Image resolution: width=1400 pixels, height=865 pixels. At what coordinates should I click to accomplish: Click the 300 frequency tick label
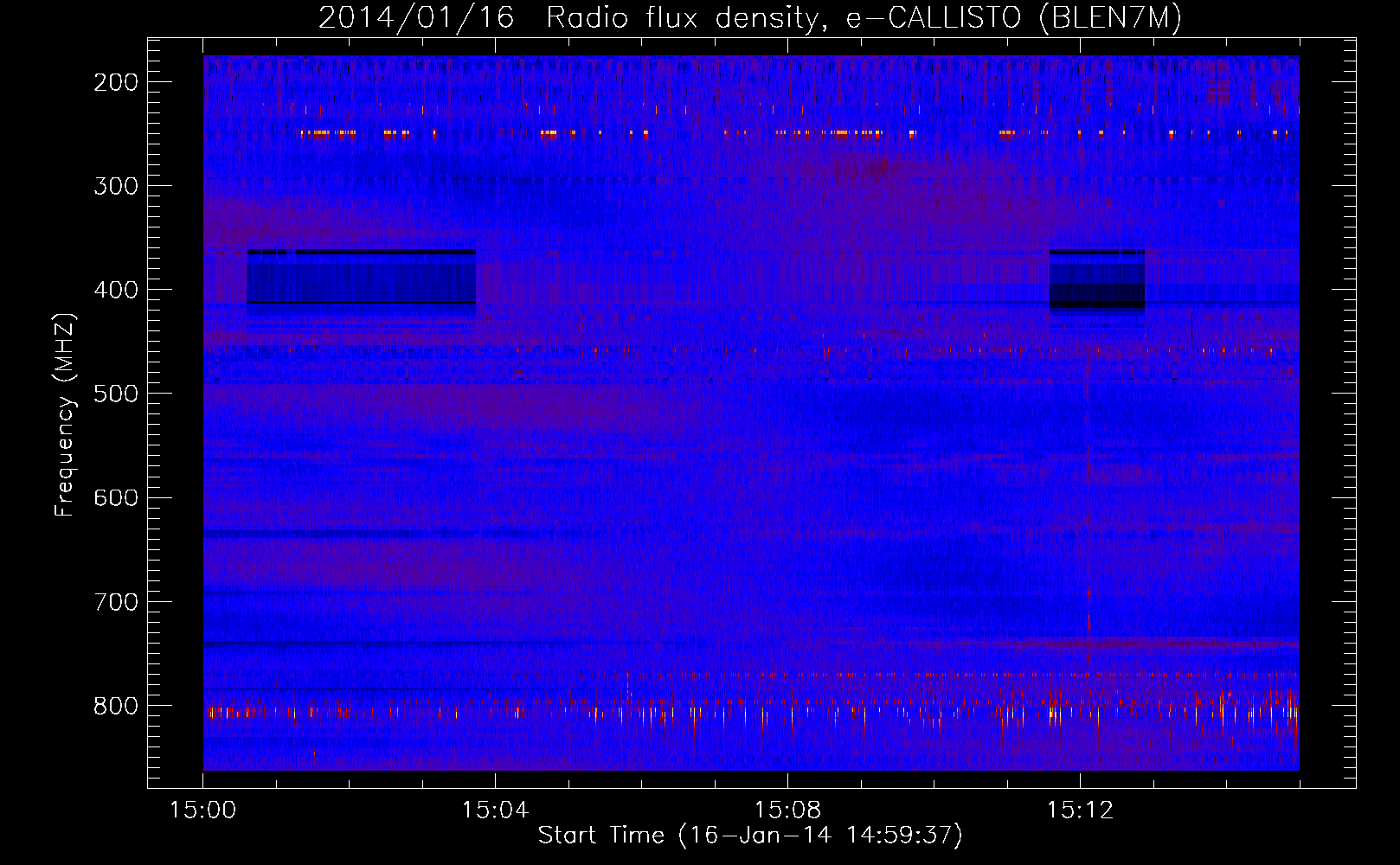point(116,186)
